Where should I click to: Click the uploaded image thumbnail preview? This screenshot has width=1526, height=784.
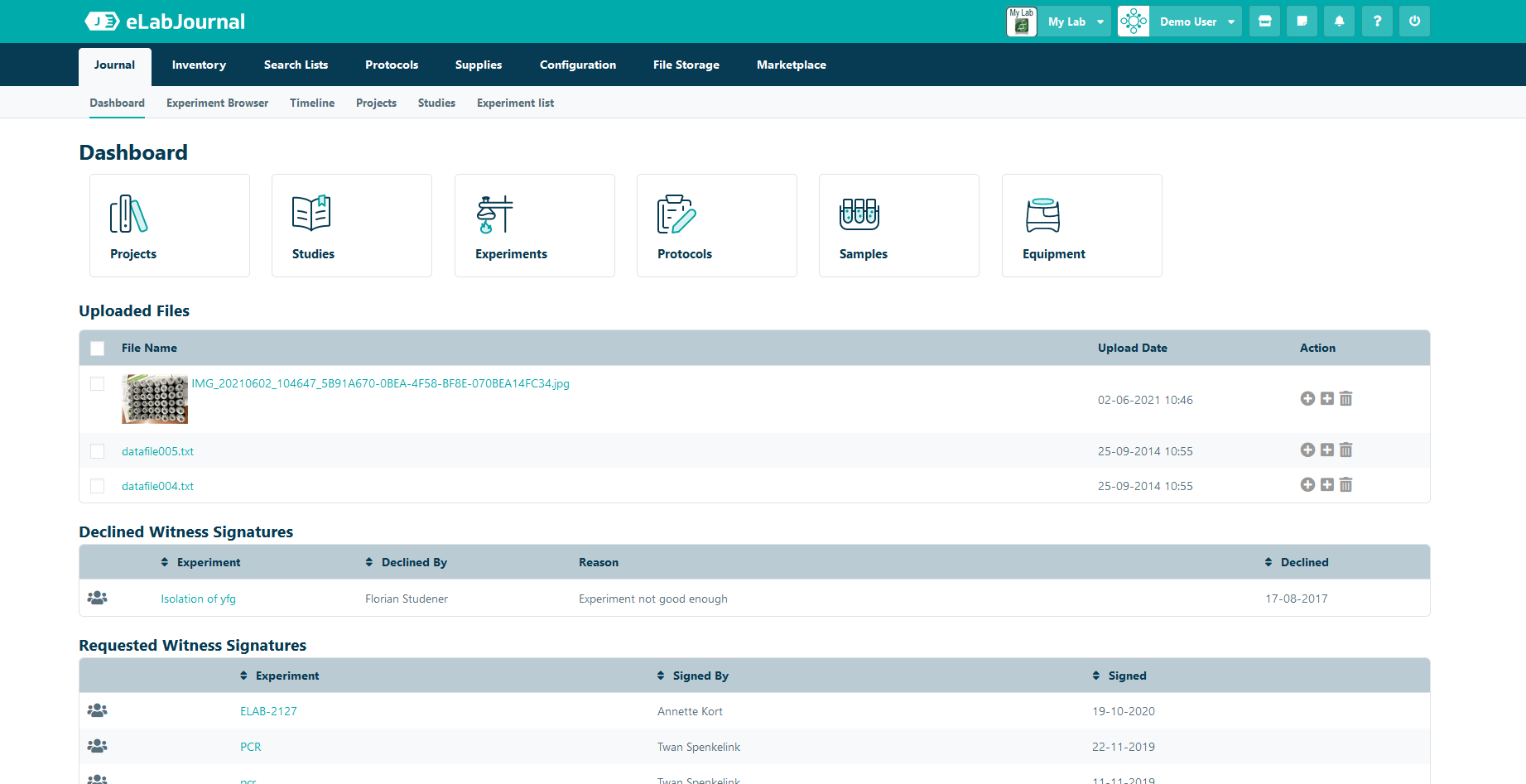(155, 399)
